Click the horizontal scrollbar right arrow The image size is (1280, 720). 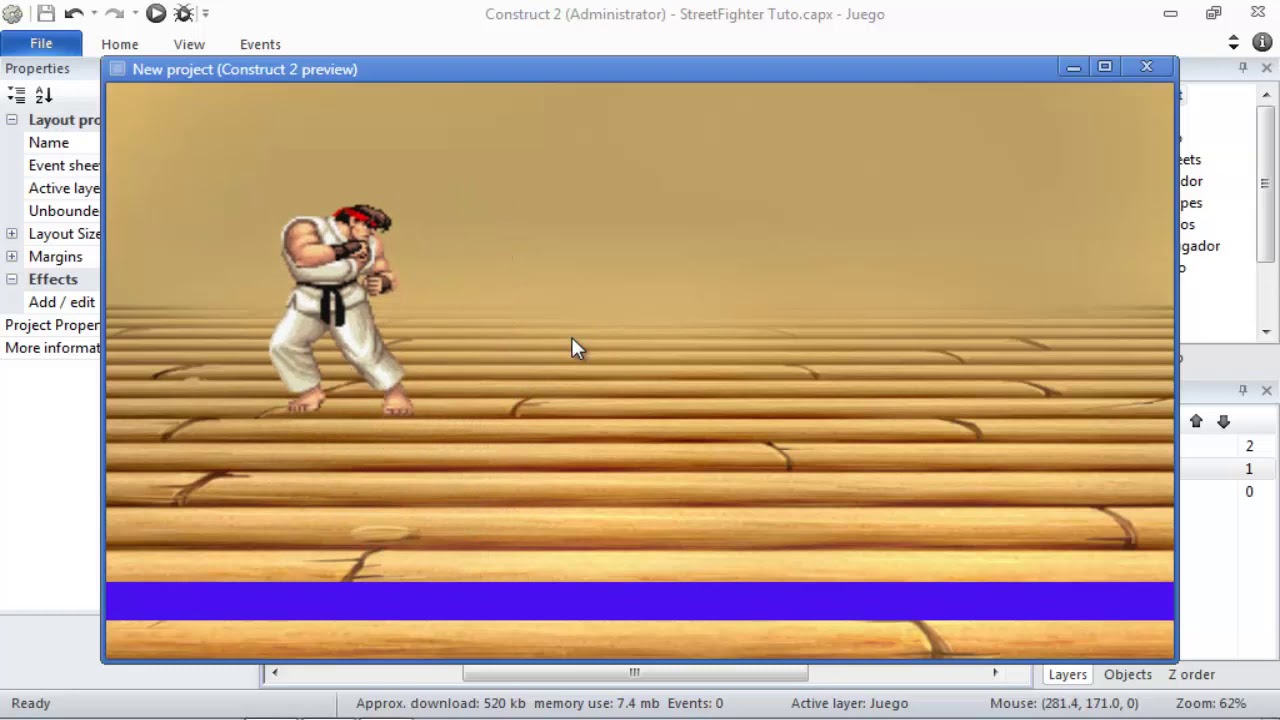coord(995,673)
